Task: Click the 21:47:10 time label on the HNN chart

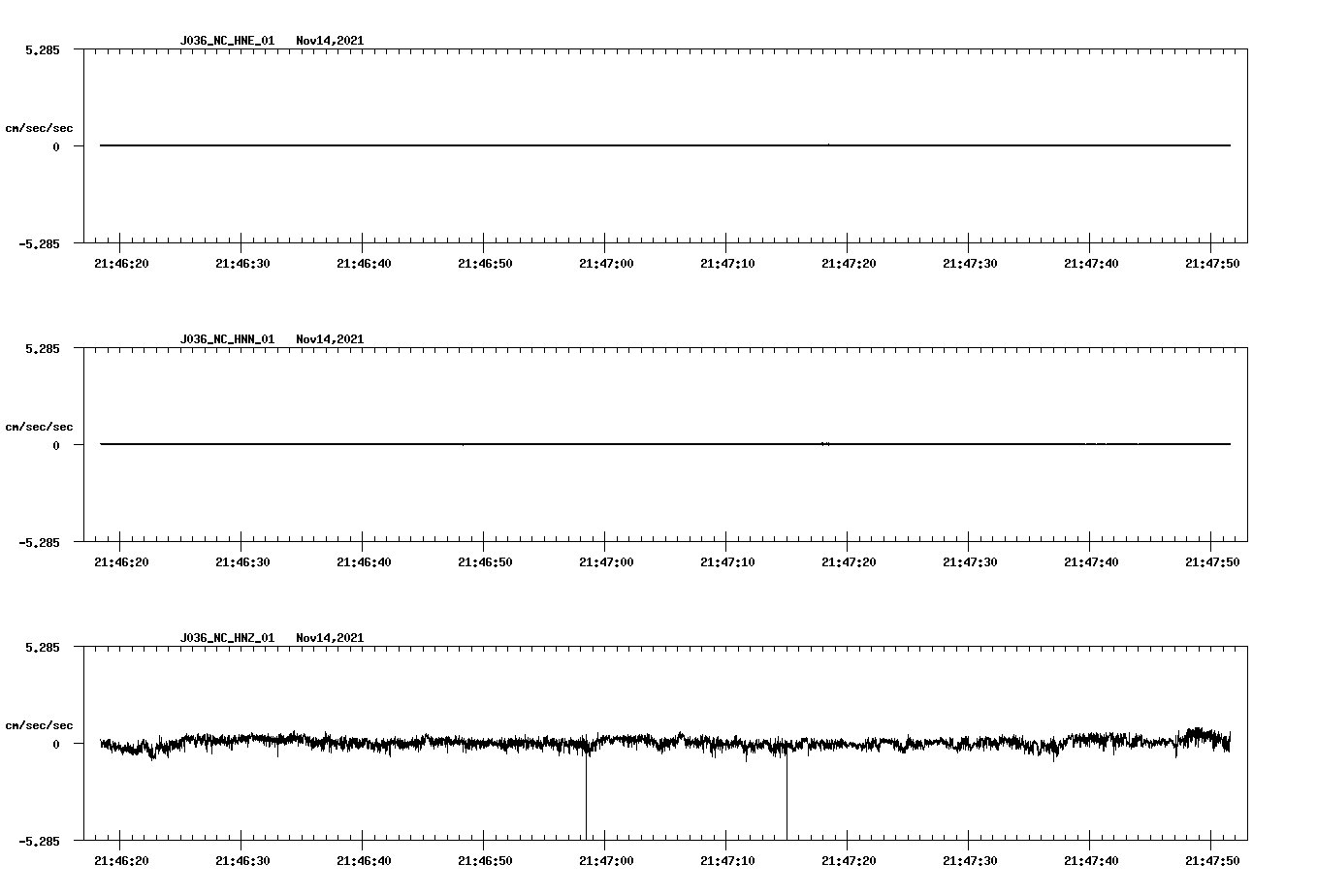Action: click(x=727, y=562)
